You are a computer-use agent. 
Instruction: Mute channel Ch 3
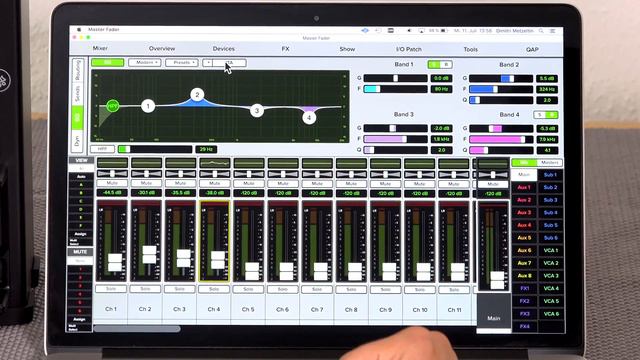pos(180,183)
